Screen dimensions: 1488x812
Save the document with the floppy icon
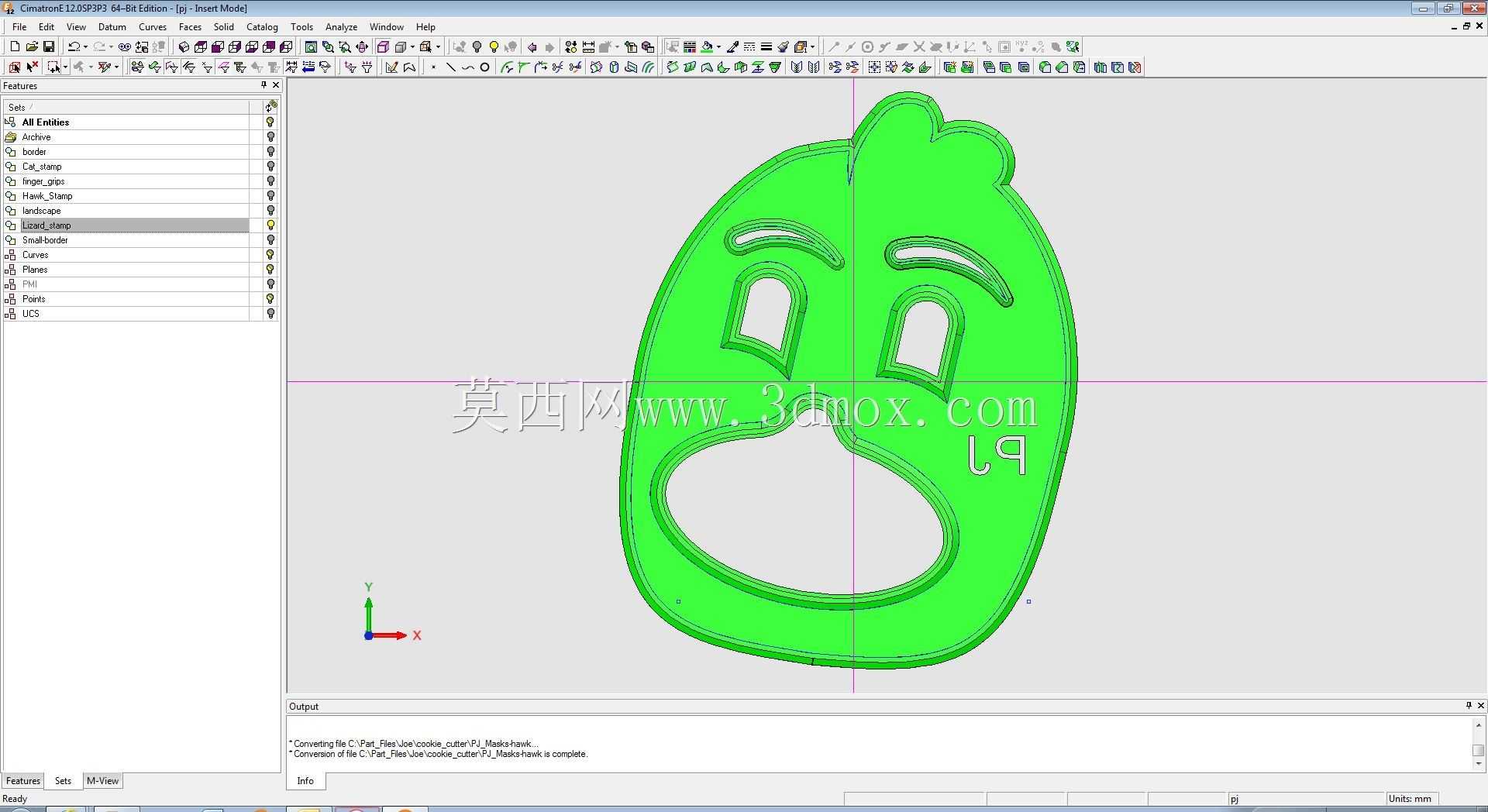48,46
